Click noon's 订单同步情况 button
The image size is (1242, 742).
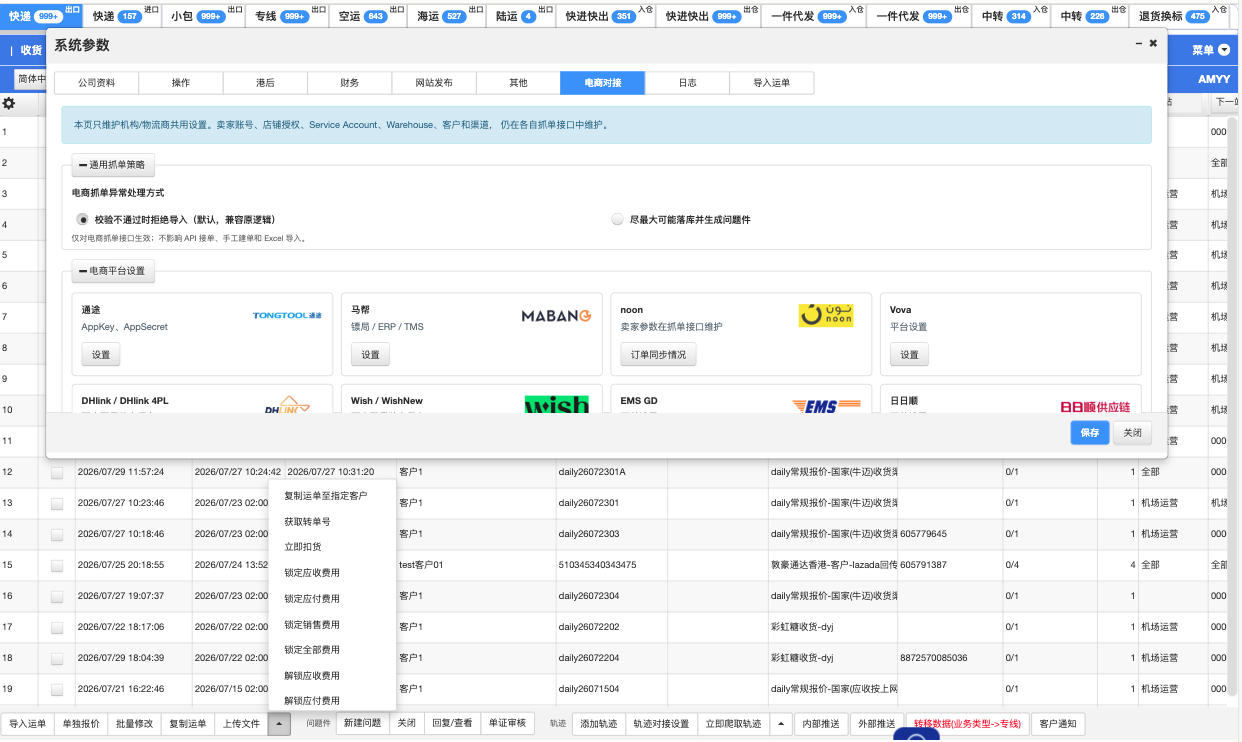tap(658, 355)
